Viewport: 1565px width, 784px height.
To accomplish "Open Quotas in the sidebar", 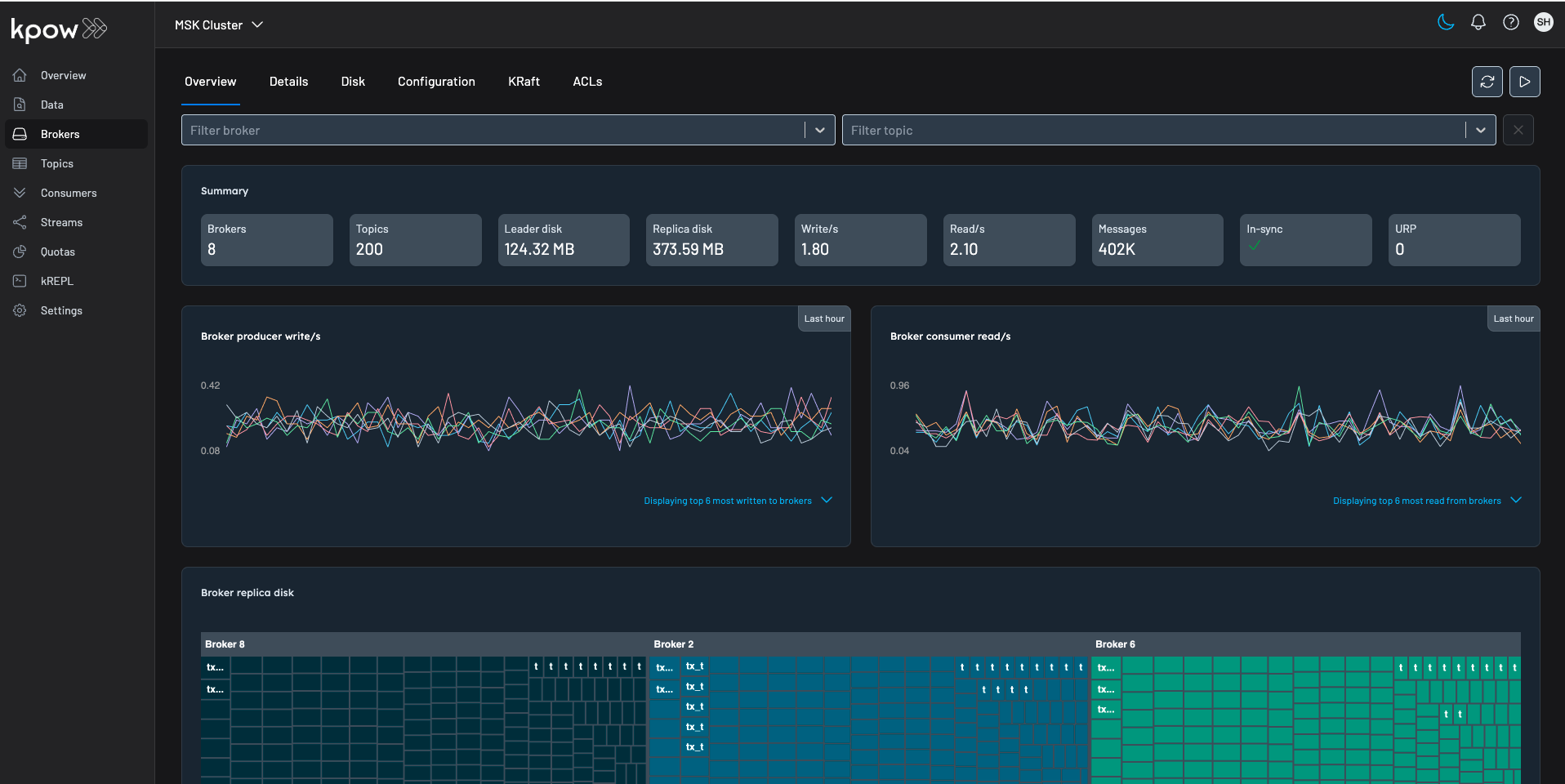I will pos(57,252).
